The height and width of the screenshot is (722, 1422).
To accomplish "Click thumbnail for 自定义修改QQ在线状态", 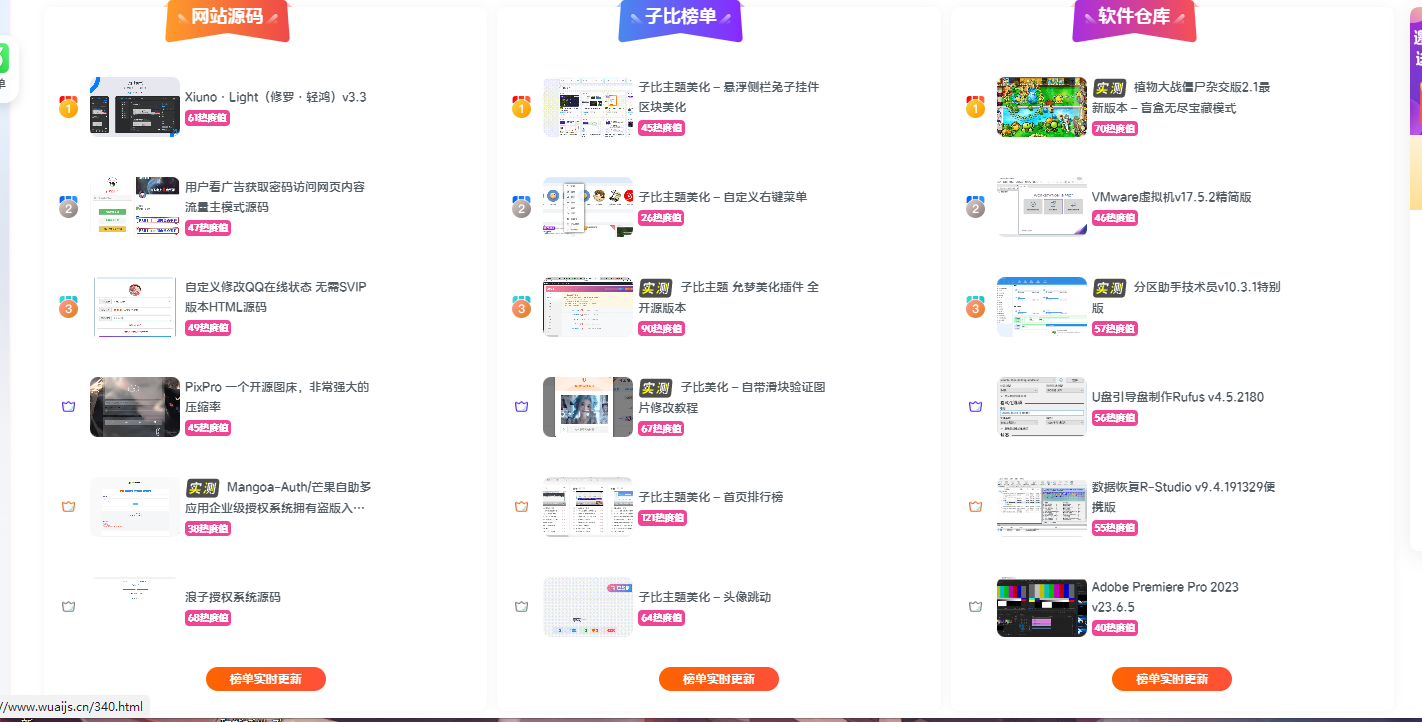I will [134, 307].
